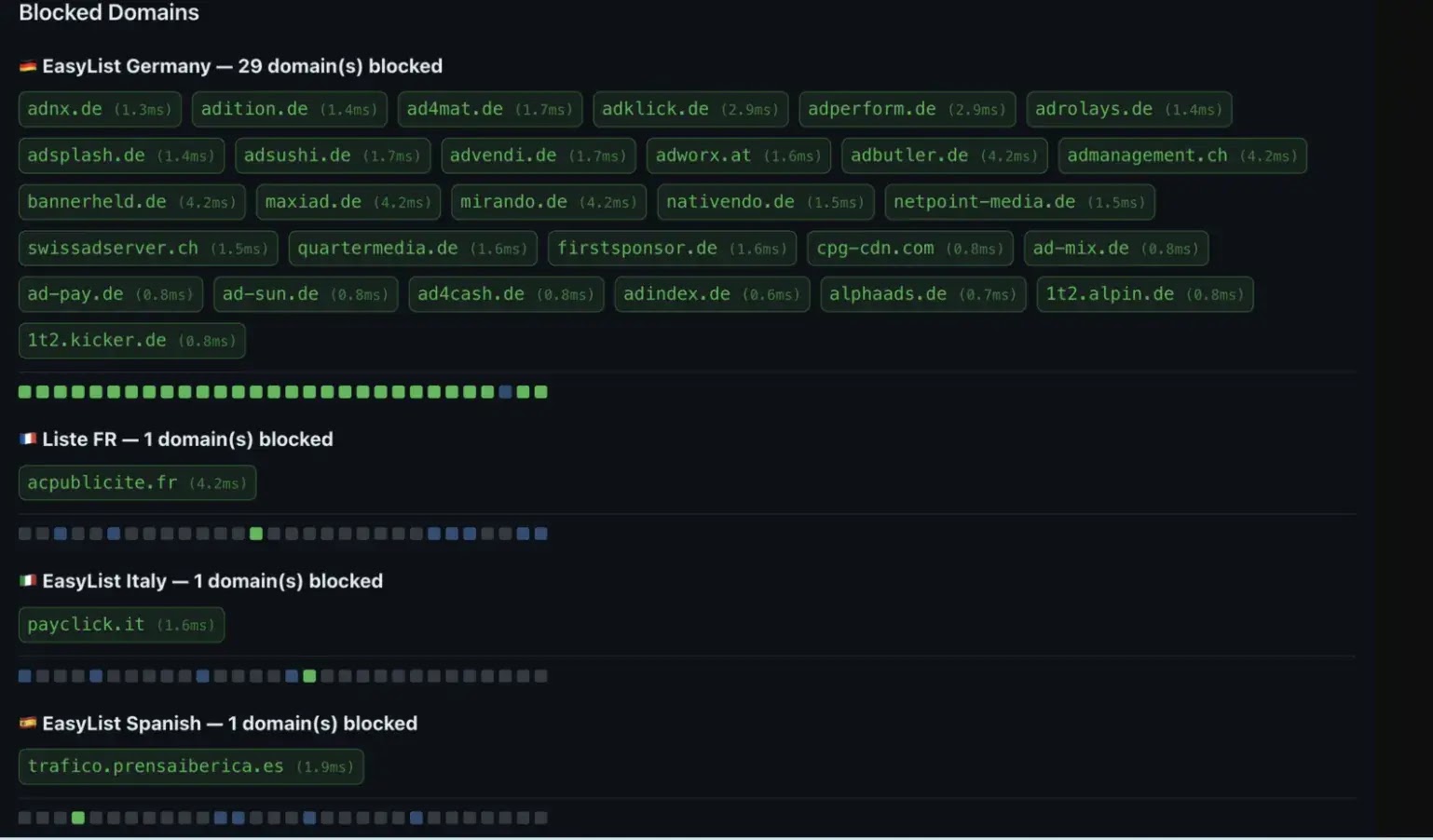Click ad4cash.de domain chip

(x=506, y=294)
